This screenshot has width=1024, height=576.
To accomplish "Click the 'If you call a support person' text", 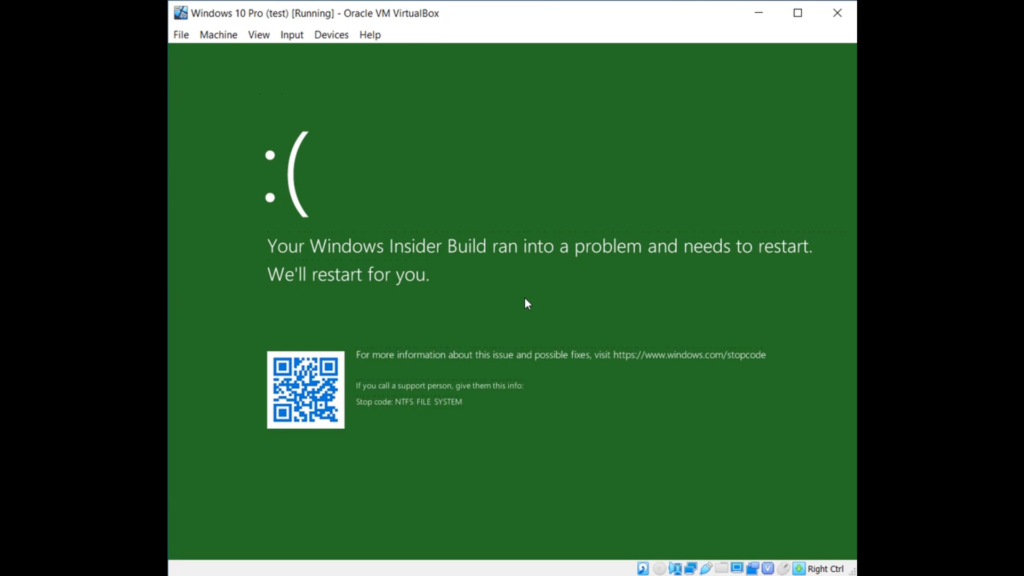I will point(440,385).
